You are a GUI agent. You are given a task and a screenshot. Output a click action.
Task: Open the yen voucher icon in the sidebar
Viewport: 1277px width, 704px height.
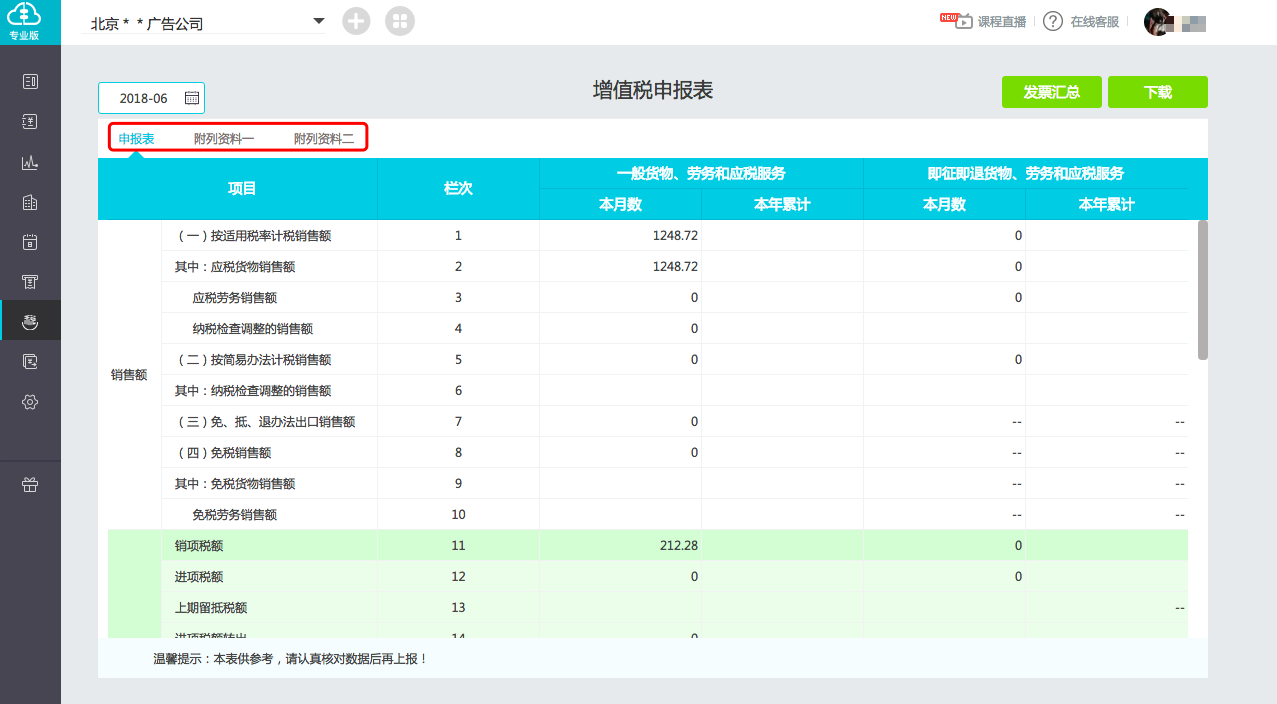point(30,122)
